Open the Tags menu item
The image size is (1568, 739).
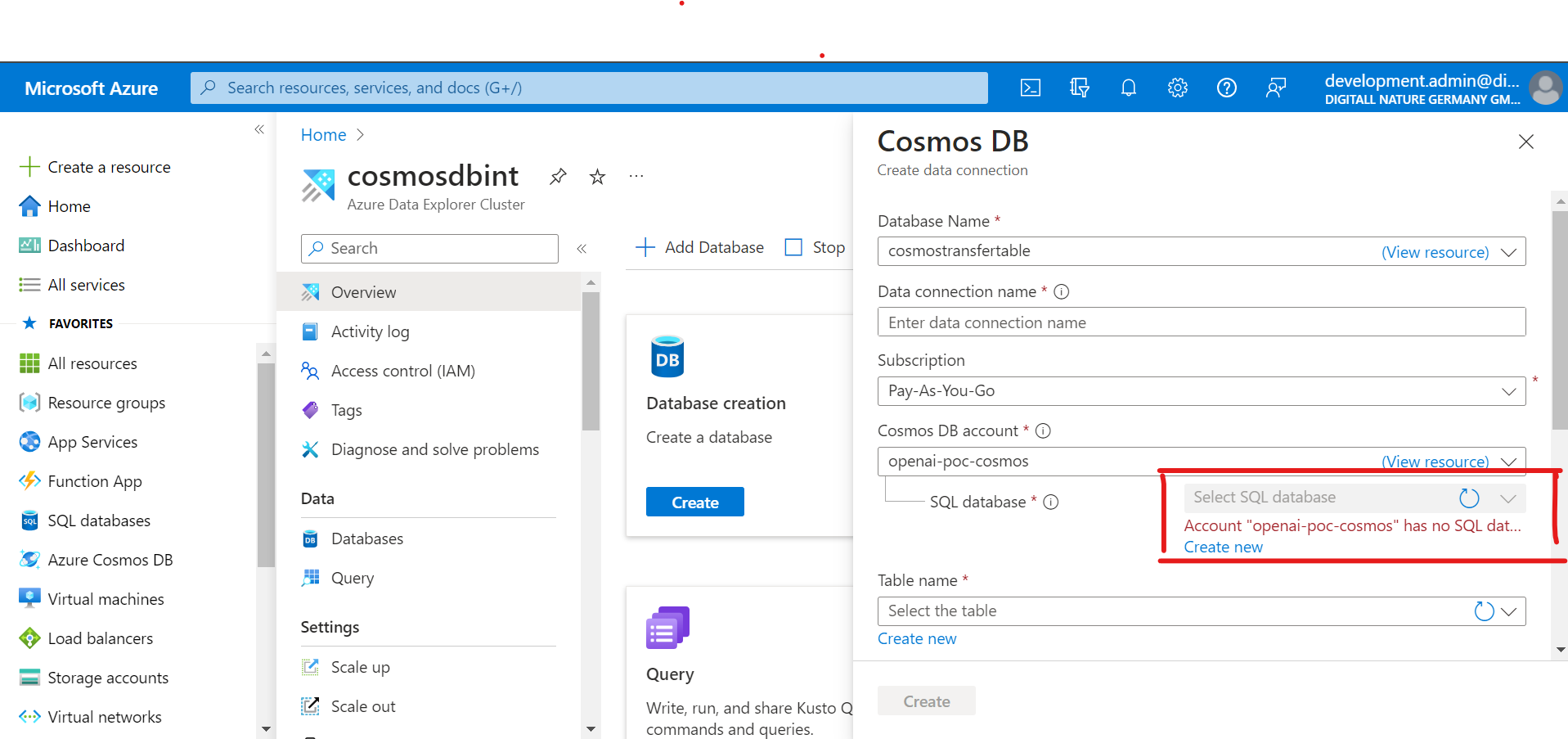point(345,409)
